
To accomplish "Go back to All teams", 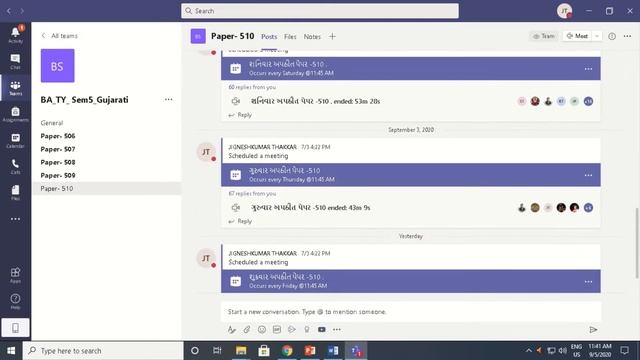I will click(x=60, y=36).
